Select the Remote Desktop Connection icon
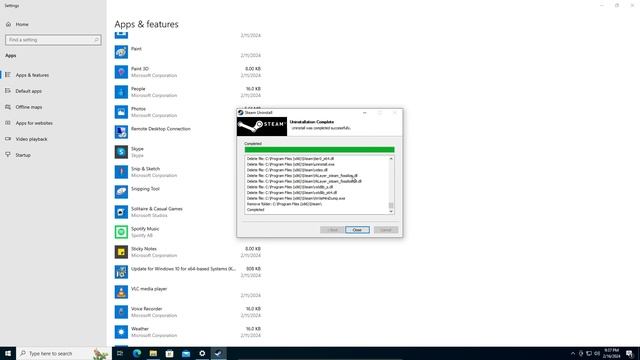 (x=121, y=132)
